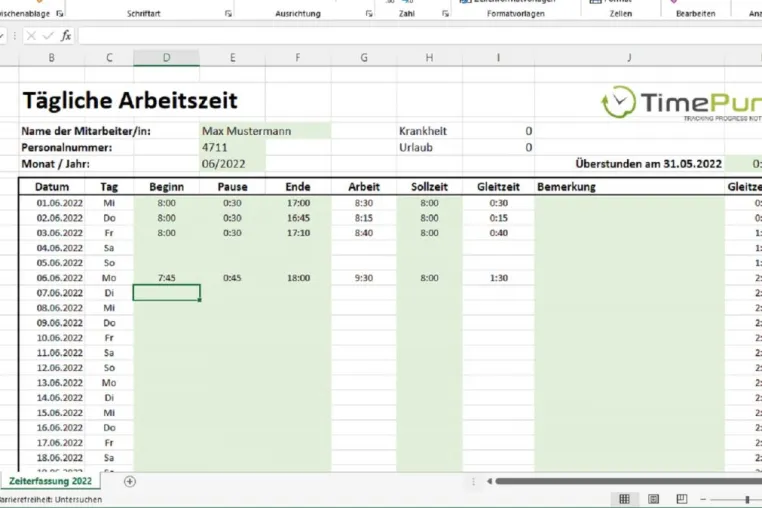
Task: Click Beginn value 7:45
Action: click(167, 278)
